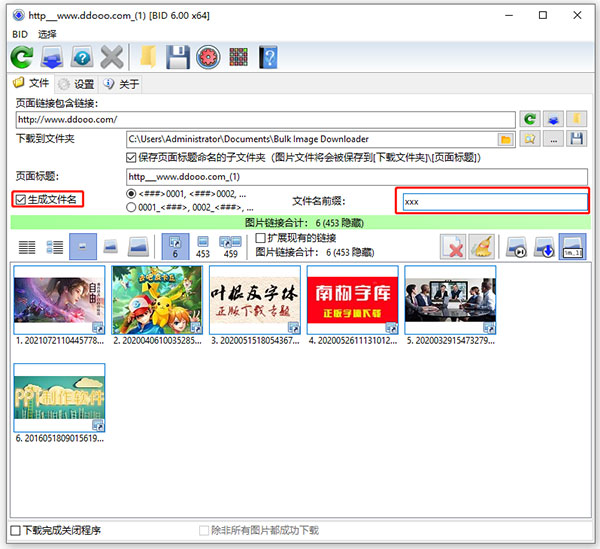Click the download folder path field
The height and width of the screenshot is (549, 600).
312,139
